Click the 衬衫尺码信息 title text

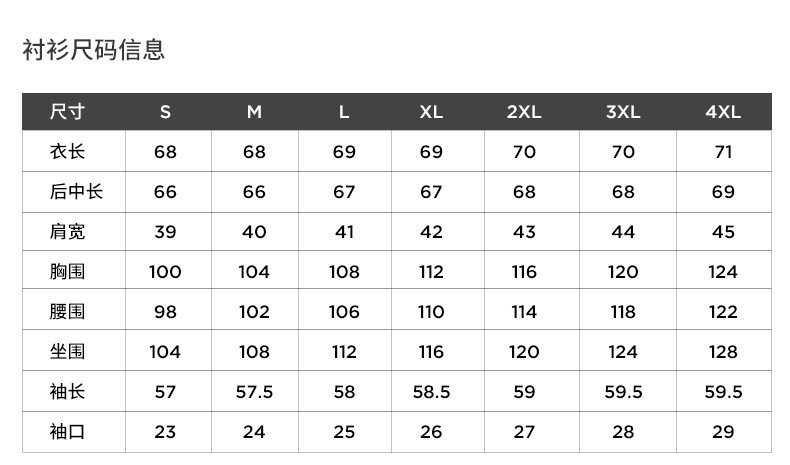click(93, 49)
